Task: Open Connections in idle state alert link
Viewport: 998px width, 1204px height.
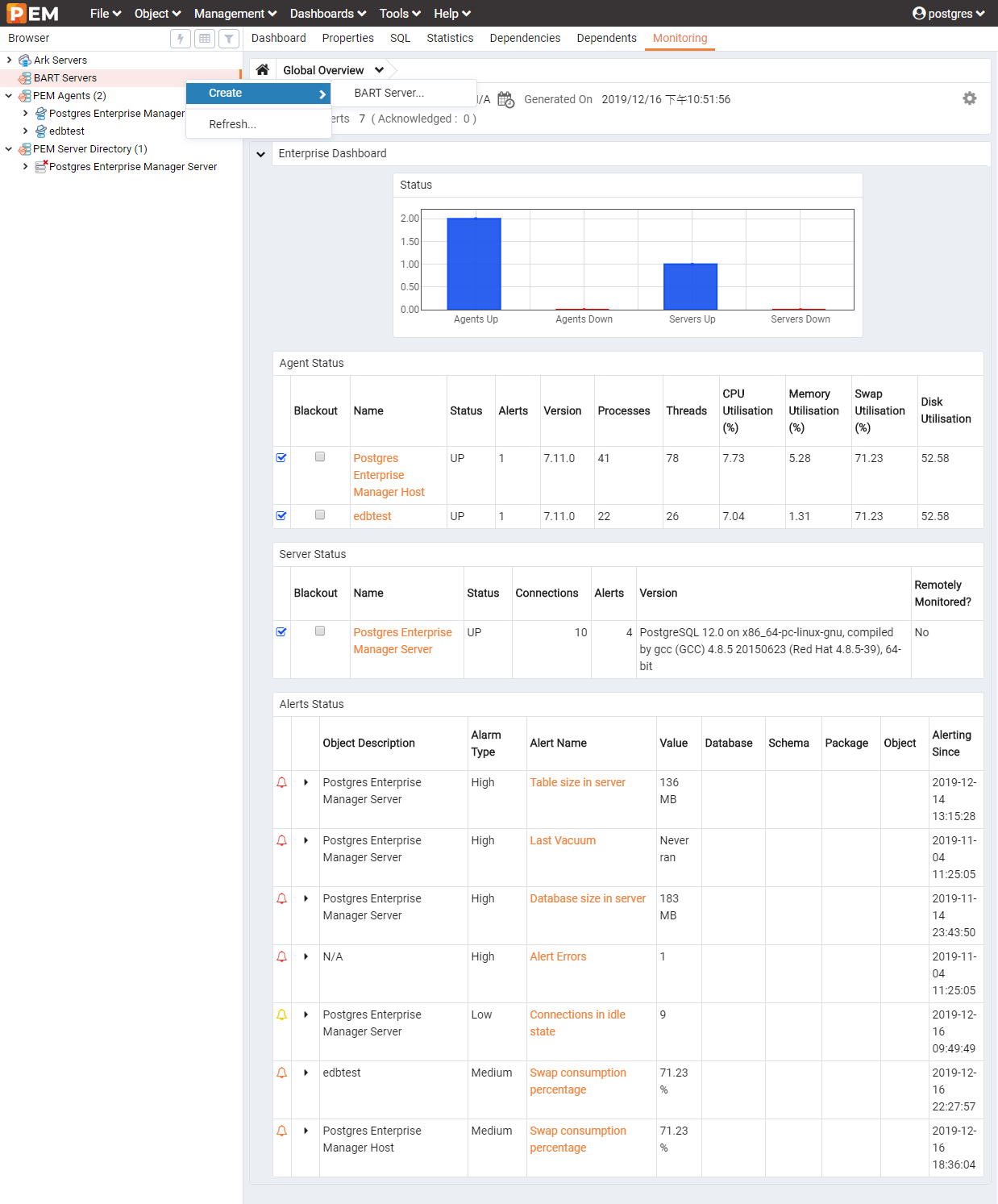Action: [x=577, y=1023]
